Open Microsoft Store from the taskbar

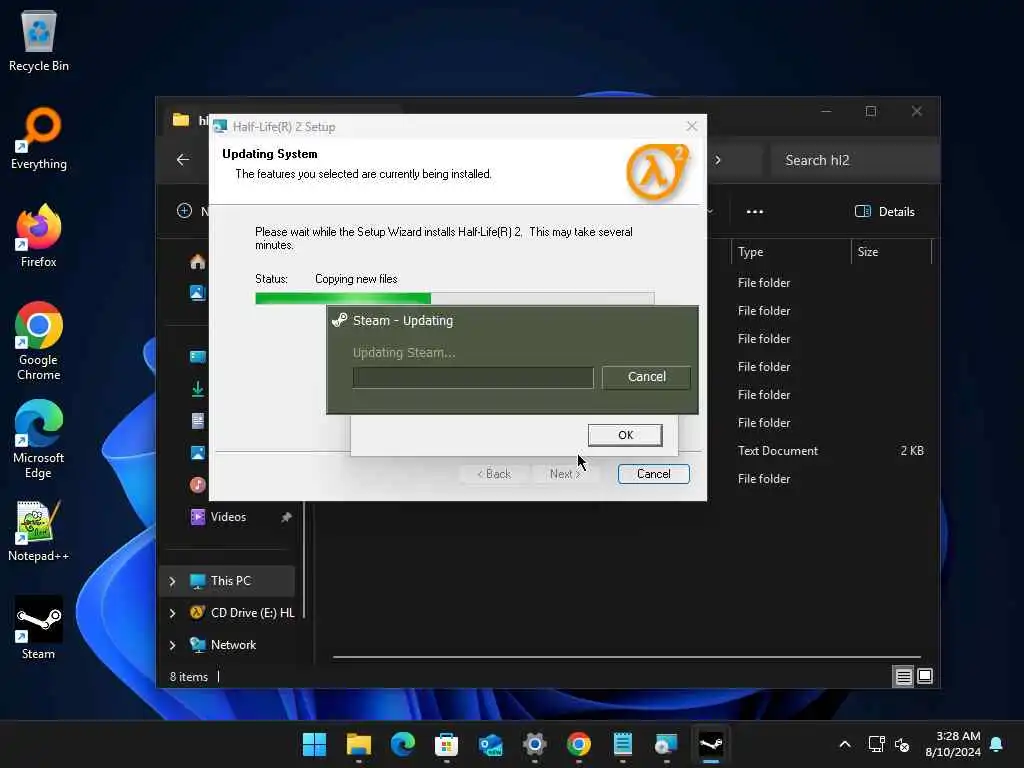click(447, 744)
